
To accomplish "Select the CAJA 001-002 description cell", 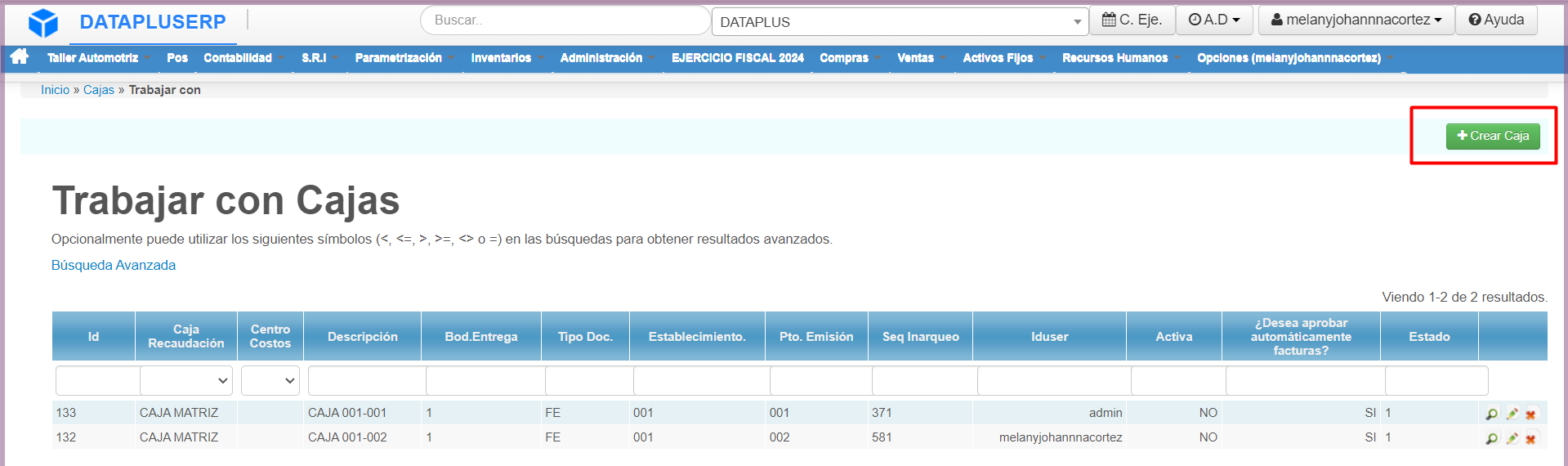I will (x=362, y=437).
